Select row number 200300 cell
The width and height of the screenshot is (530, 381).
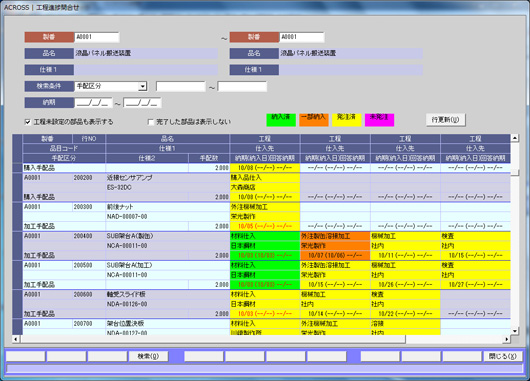tap(89, 207)
